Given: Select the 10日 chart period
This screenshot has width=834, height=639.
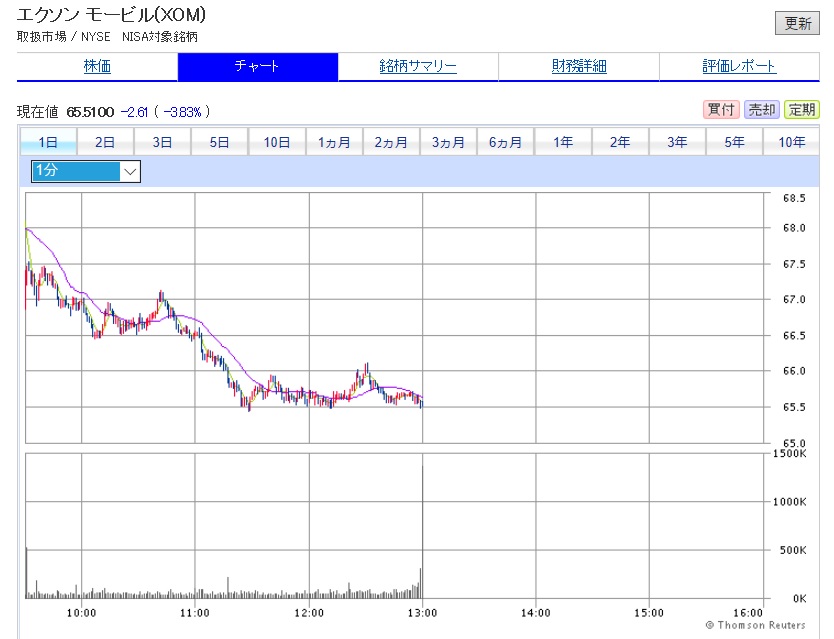Looking at the screenshot, I should (277, 142).
